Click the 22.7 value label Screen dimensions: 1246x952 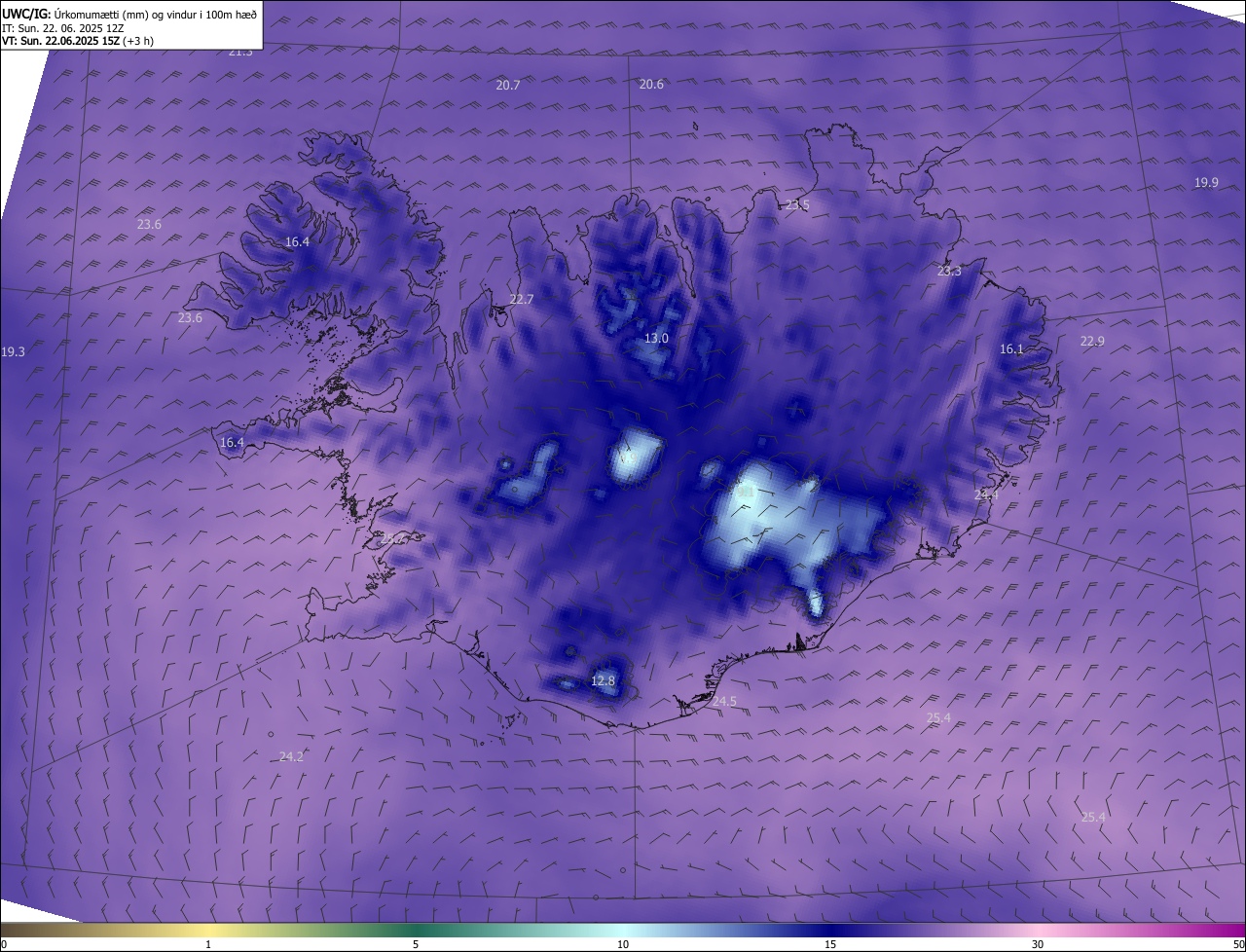point(522,300)
